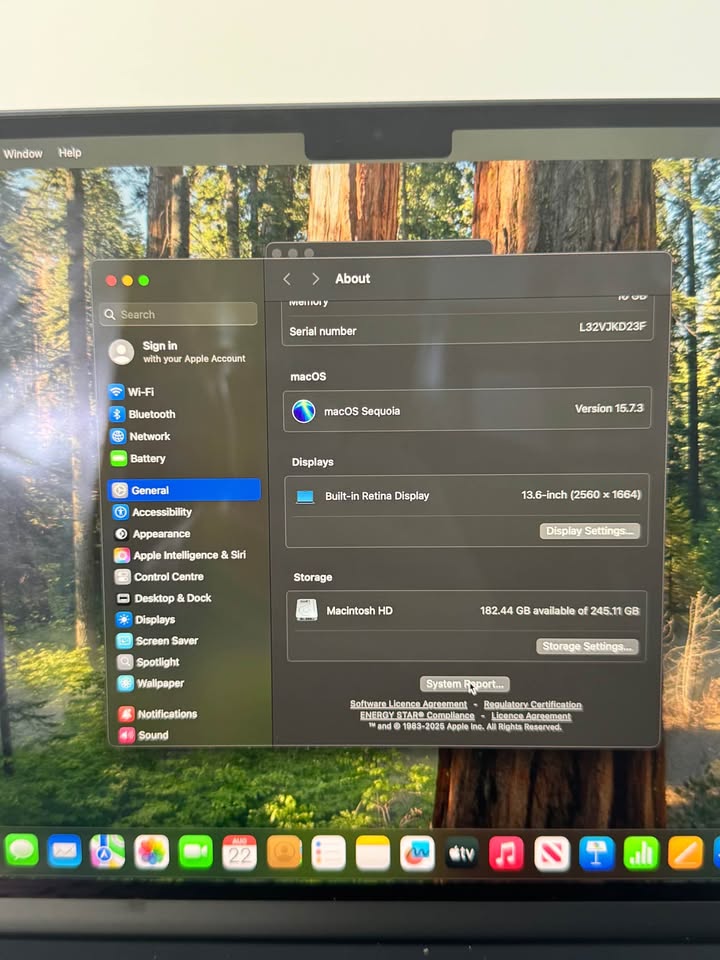Launch Apple TV from the Dock
This screenshot has width=720, height=960.
[462, 853]
